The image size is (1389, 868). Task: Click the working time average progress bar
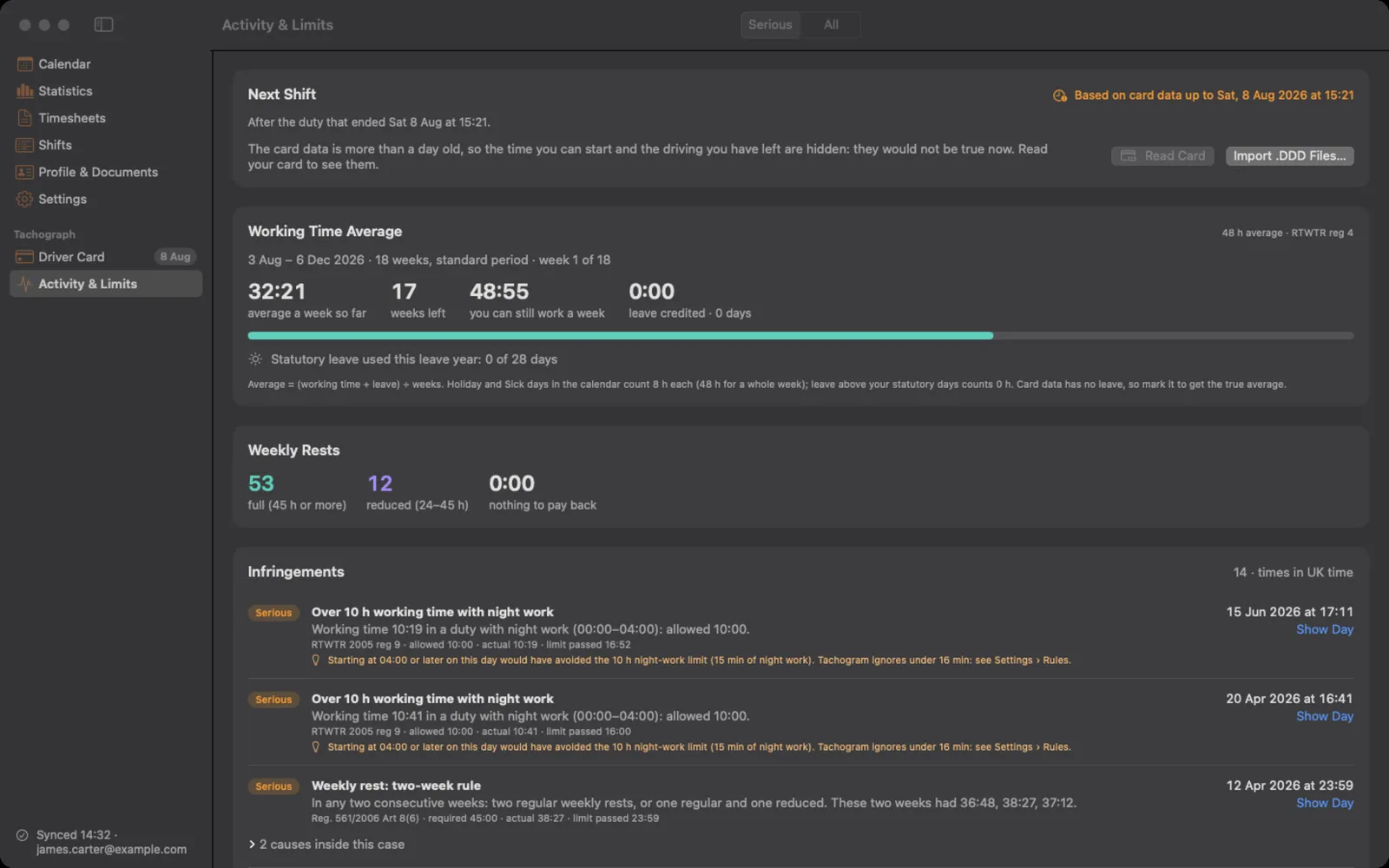point(800,336)
